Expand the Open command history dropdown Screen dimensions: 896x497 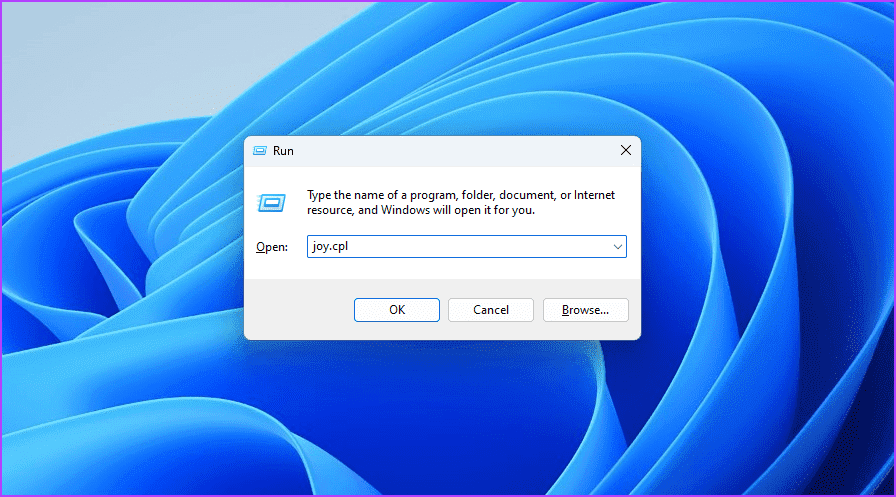coord(618,247)
